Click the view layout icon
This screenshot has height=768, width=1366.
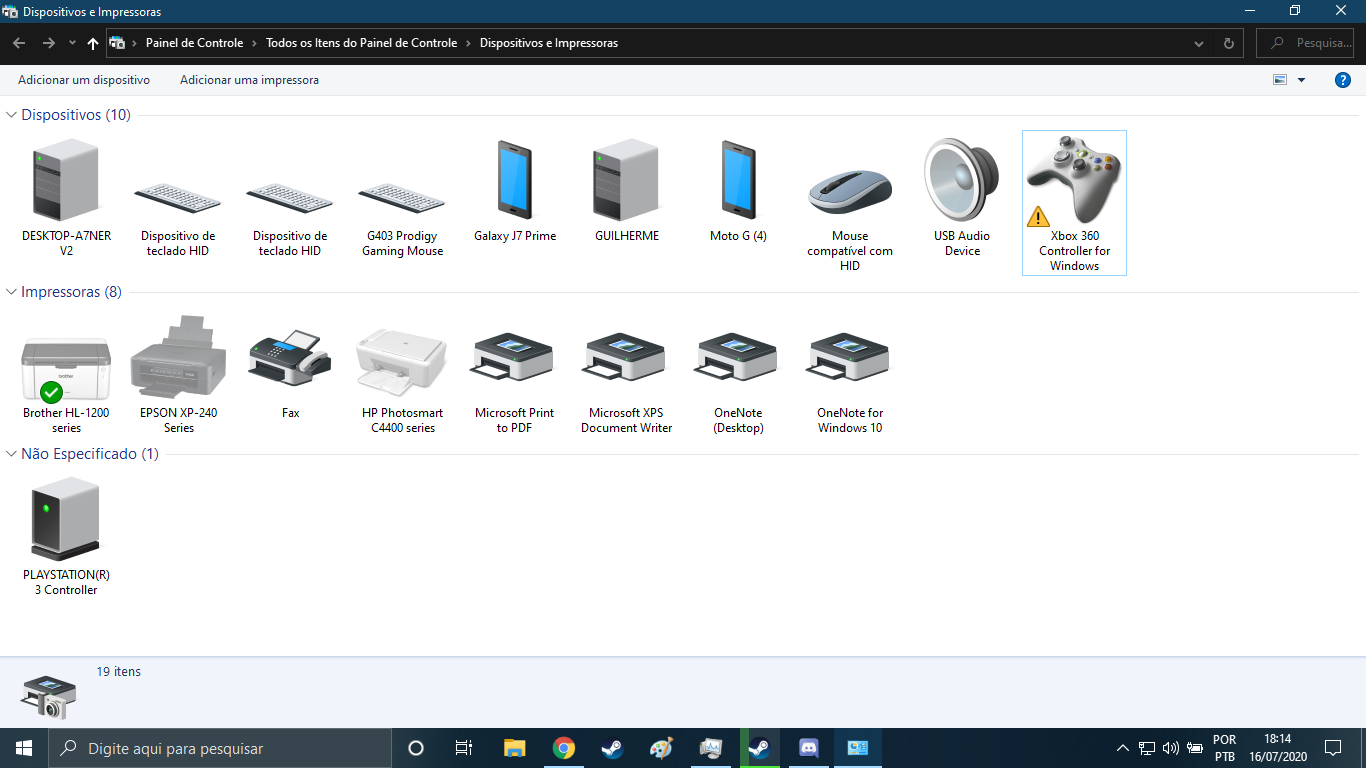click(1280, 80)
